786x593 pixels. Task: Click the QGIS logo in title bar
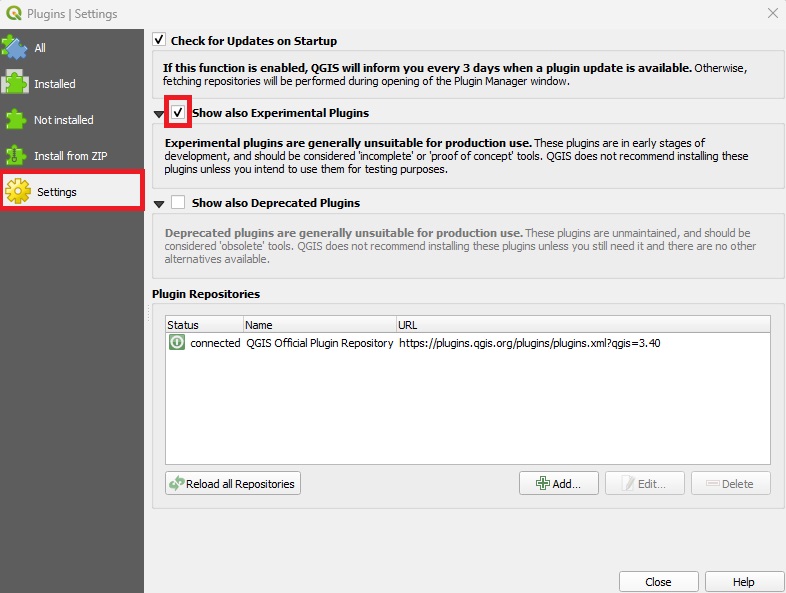[x=14, y=14]
